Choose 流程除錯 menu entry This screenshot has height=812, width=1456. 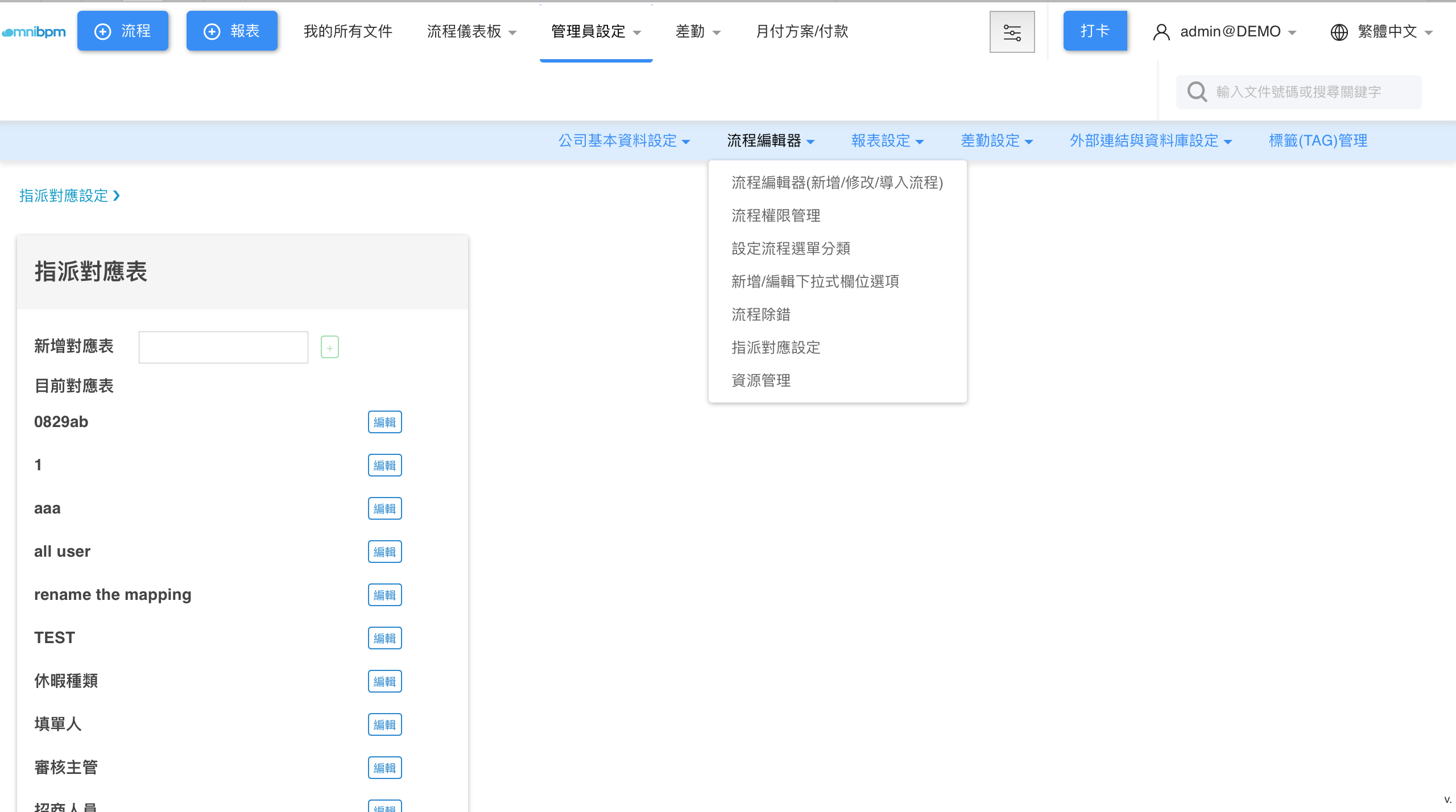click(761, 314)
